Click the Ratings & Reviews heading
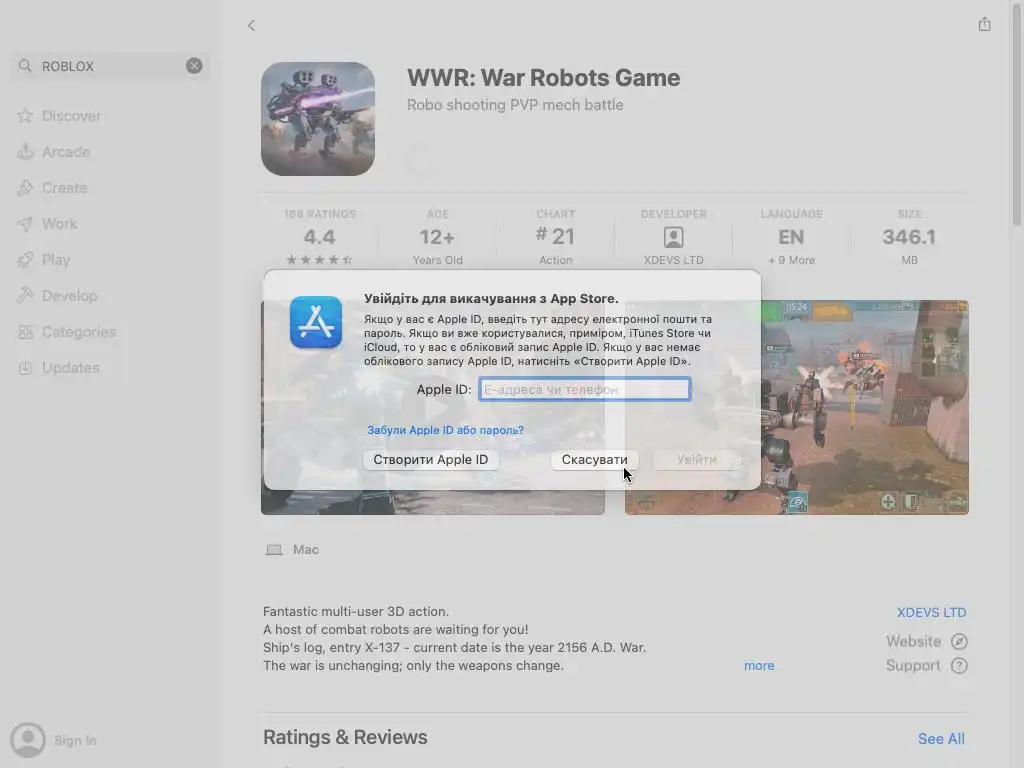1024x768 pixels. click(x=345, y=737)
